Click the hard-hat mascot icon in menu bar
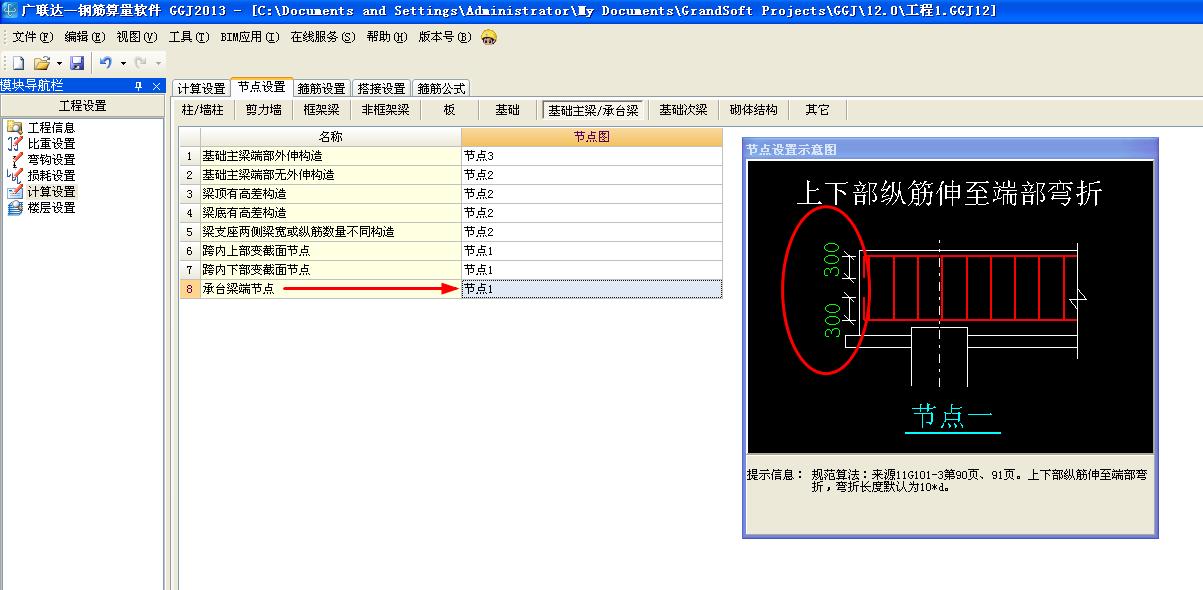Image resolution: width=1203 pixels, height=590 pixels. click(489, 37)
